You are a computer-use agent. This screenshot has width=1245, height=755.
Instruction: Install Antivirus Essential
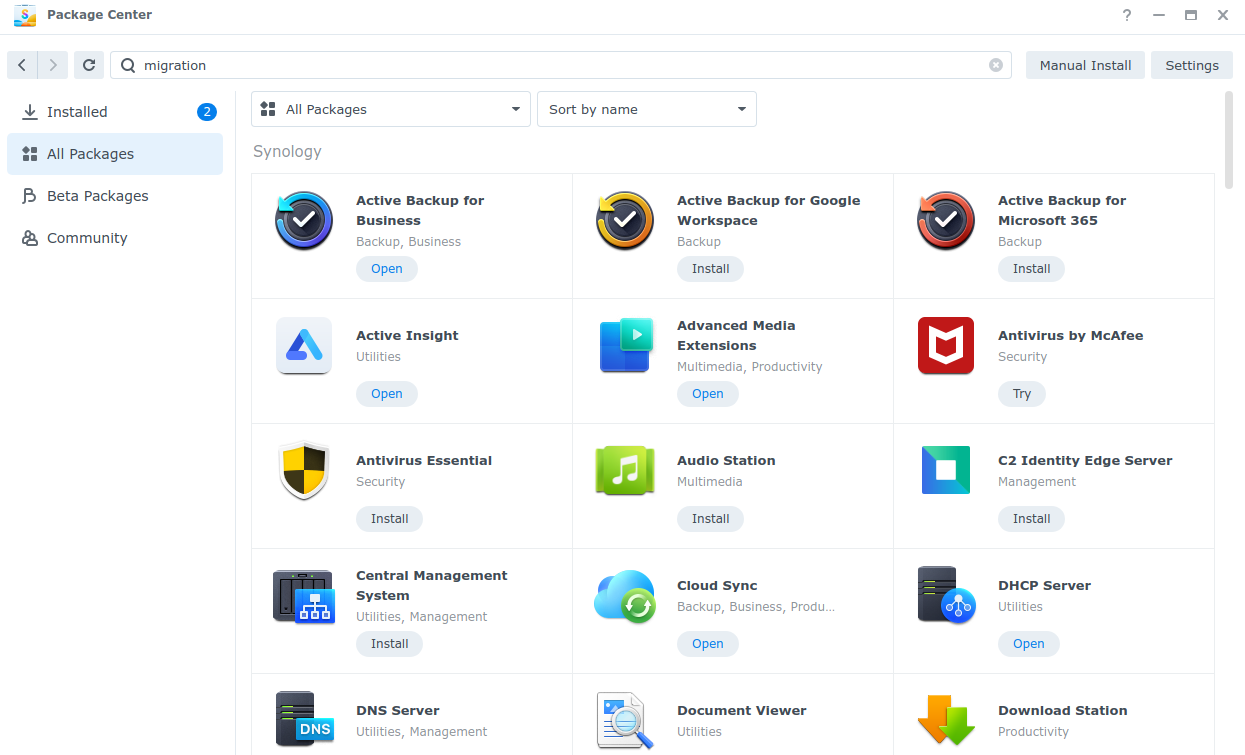click(x=390, y=519)
